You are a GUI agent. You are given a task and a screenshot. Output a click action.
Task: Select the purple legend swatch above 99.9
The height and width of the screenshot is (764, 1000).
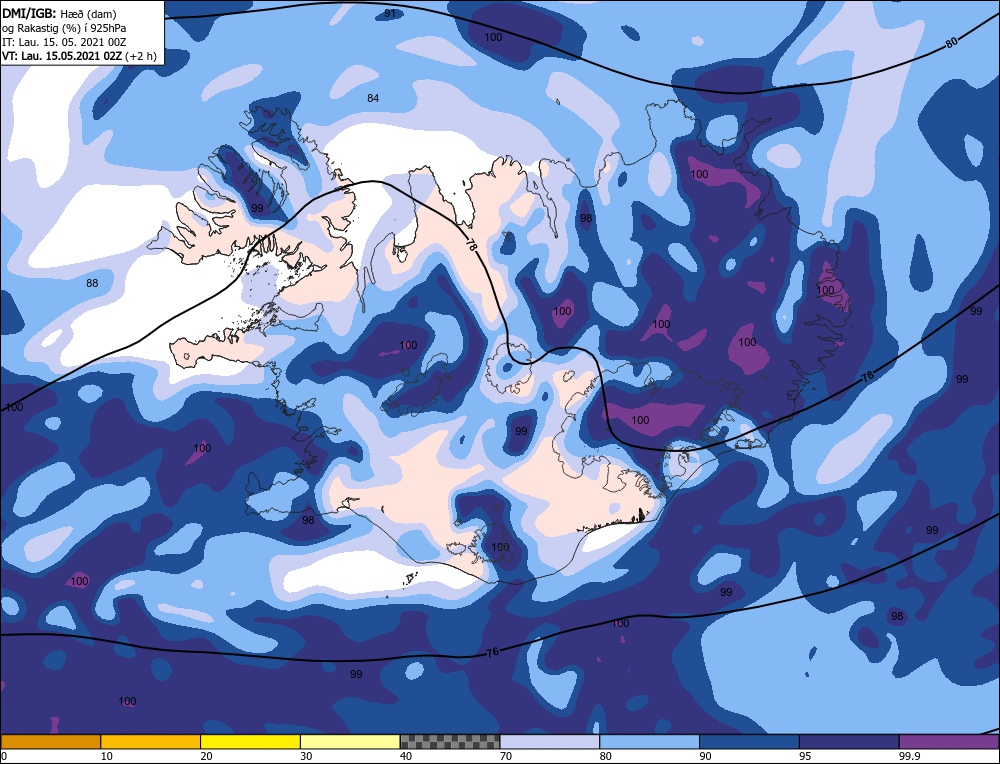(x=950, y=741)
